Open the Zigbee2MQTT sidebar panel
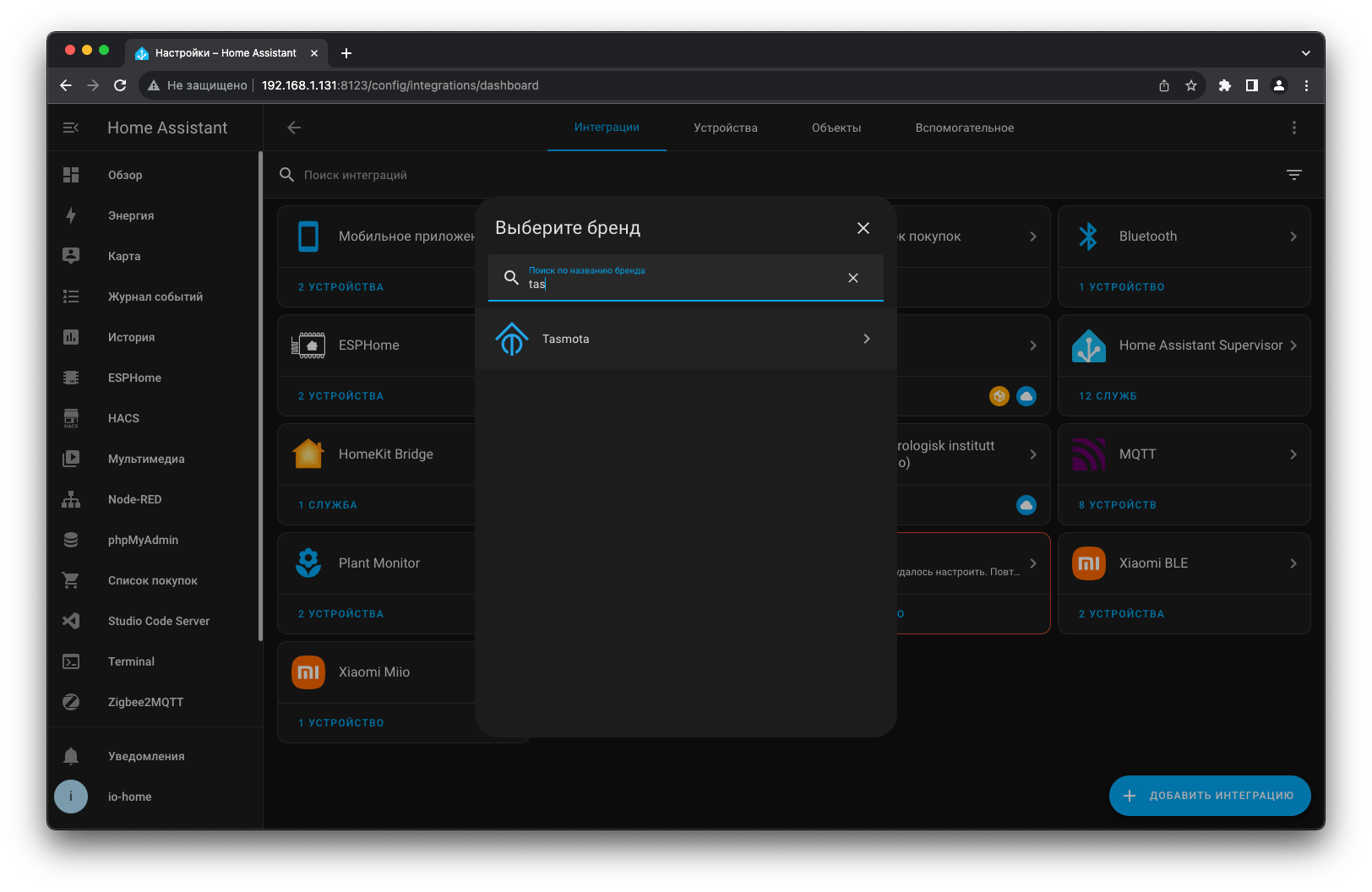 pos(145,702)
